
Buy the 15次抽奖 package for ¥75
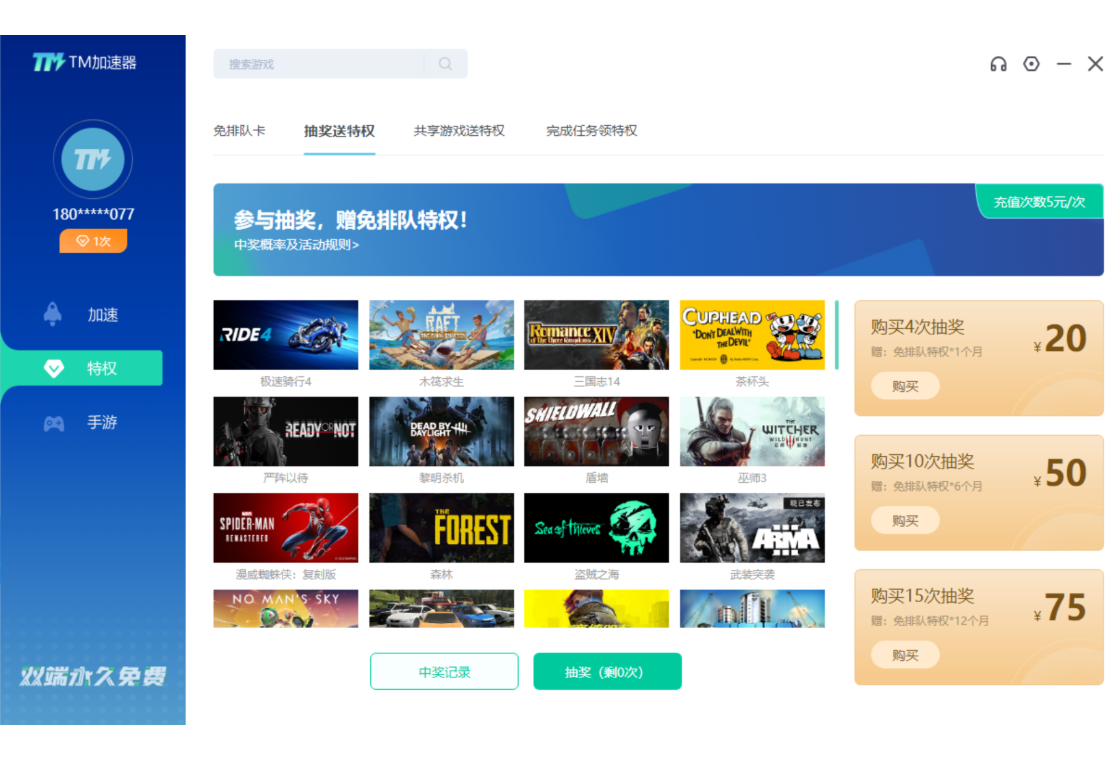[x=904, y=655]
